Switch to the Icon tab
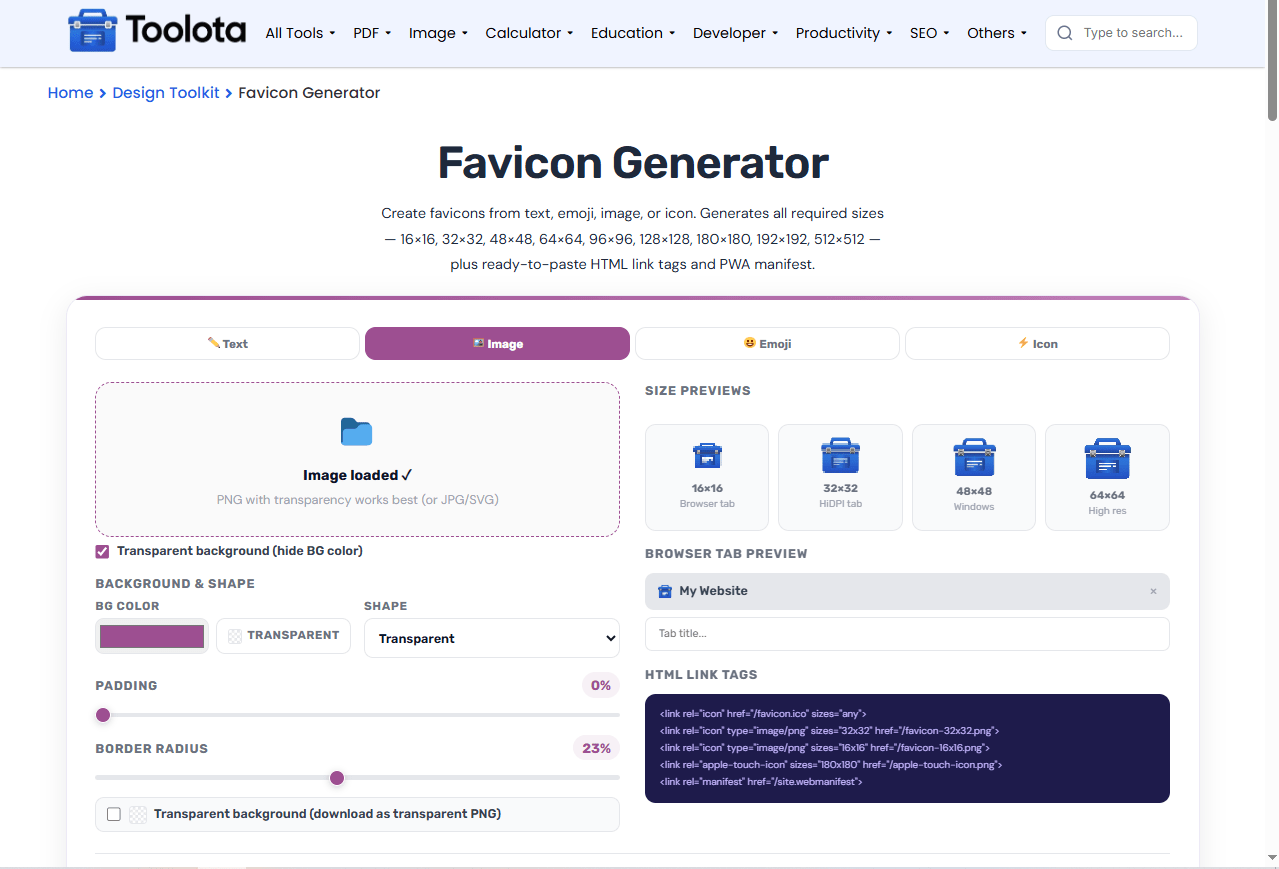1279x869 pixels. (1037, 343)
